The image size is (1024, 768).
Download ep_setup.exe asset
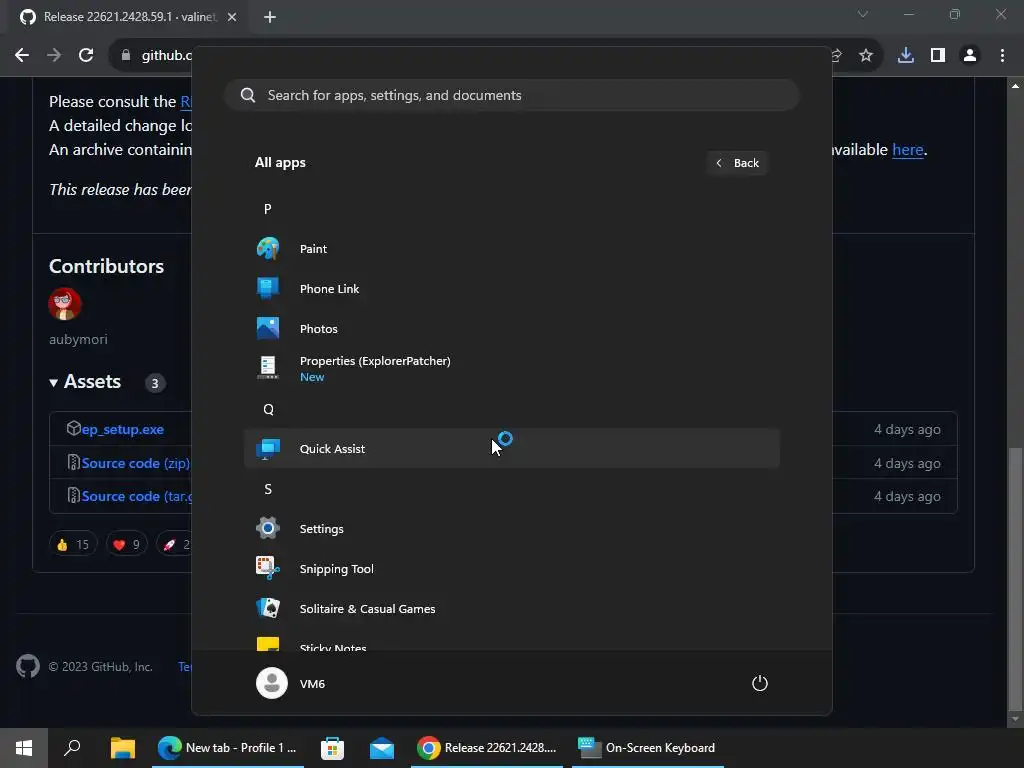122,429
